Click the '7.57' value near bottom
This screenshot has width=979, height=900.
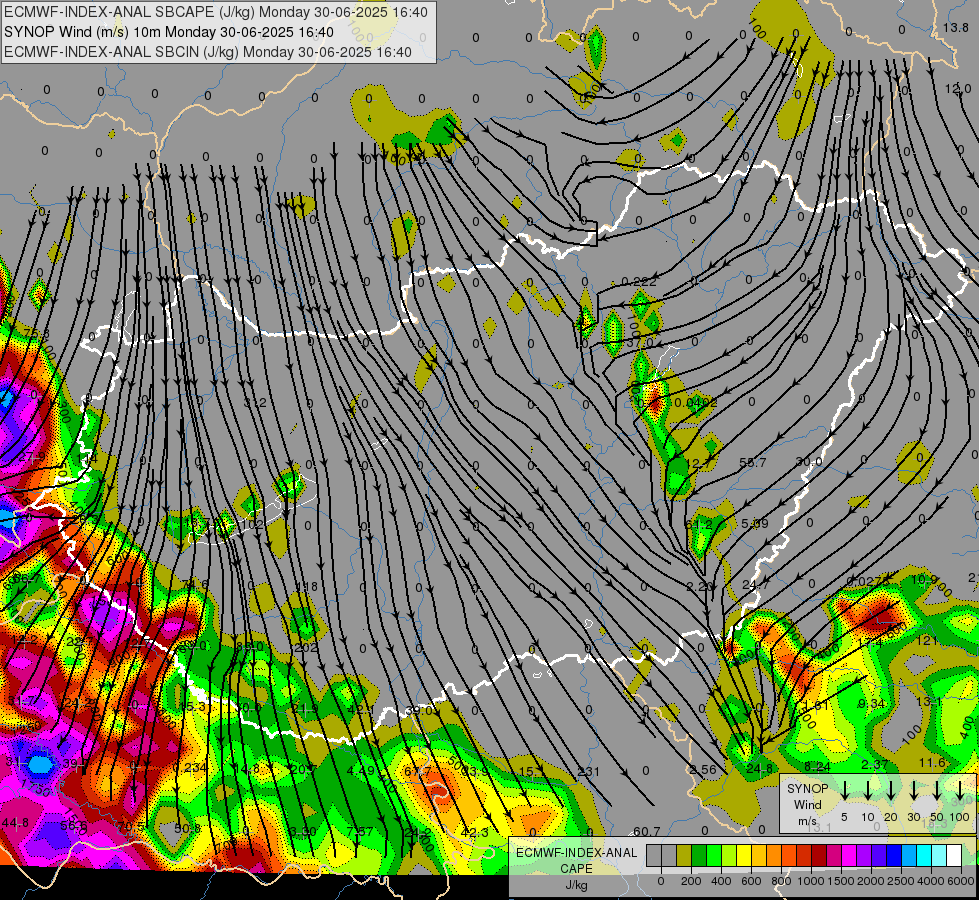[360, 831]
